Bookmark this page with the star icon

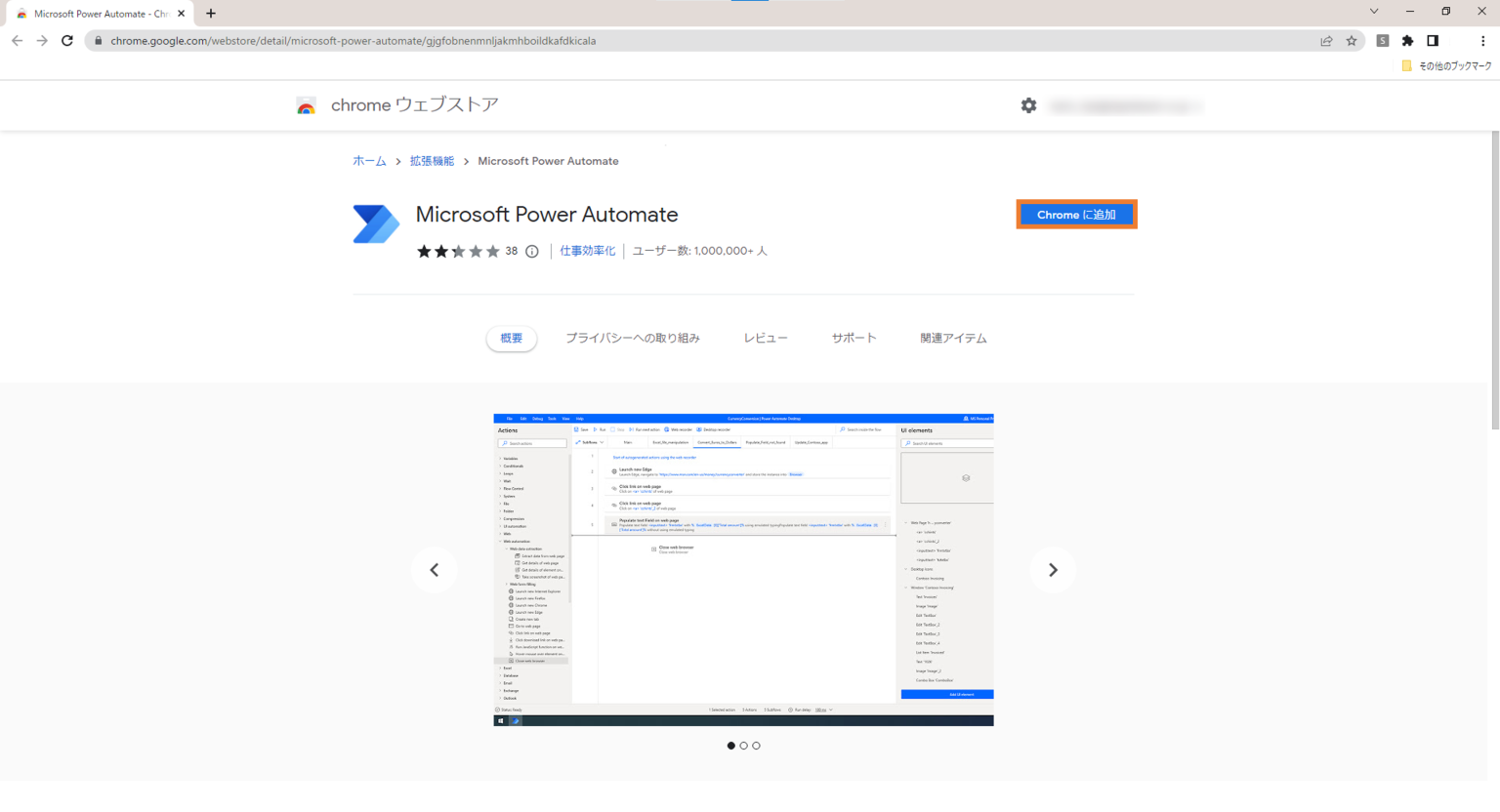pos(1352,41)
